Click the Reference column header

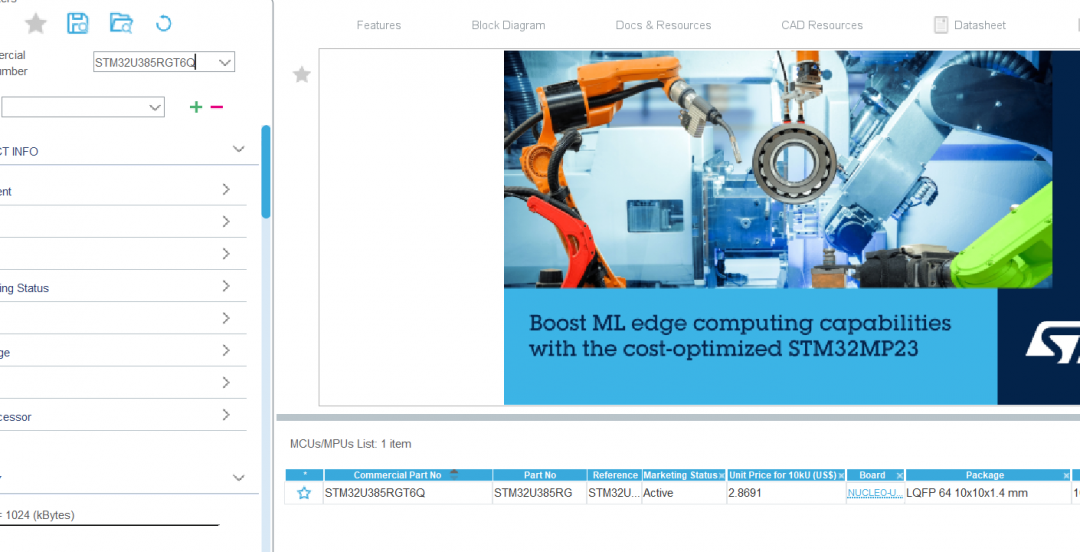pyautogui.click(x=615, y=475)
